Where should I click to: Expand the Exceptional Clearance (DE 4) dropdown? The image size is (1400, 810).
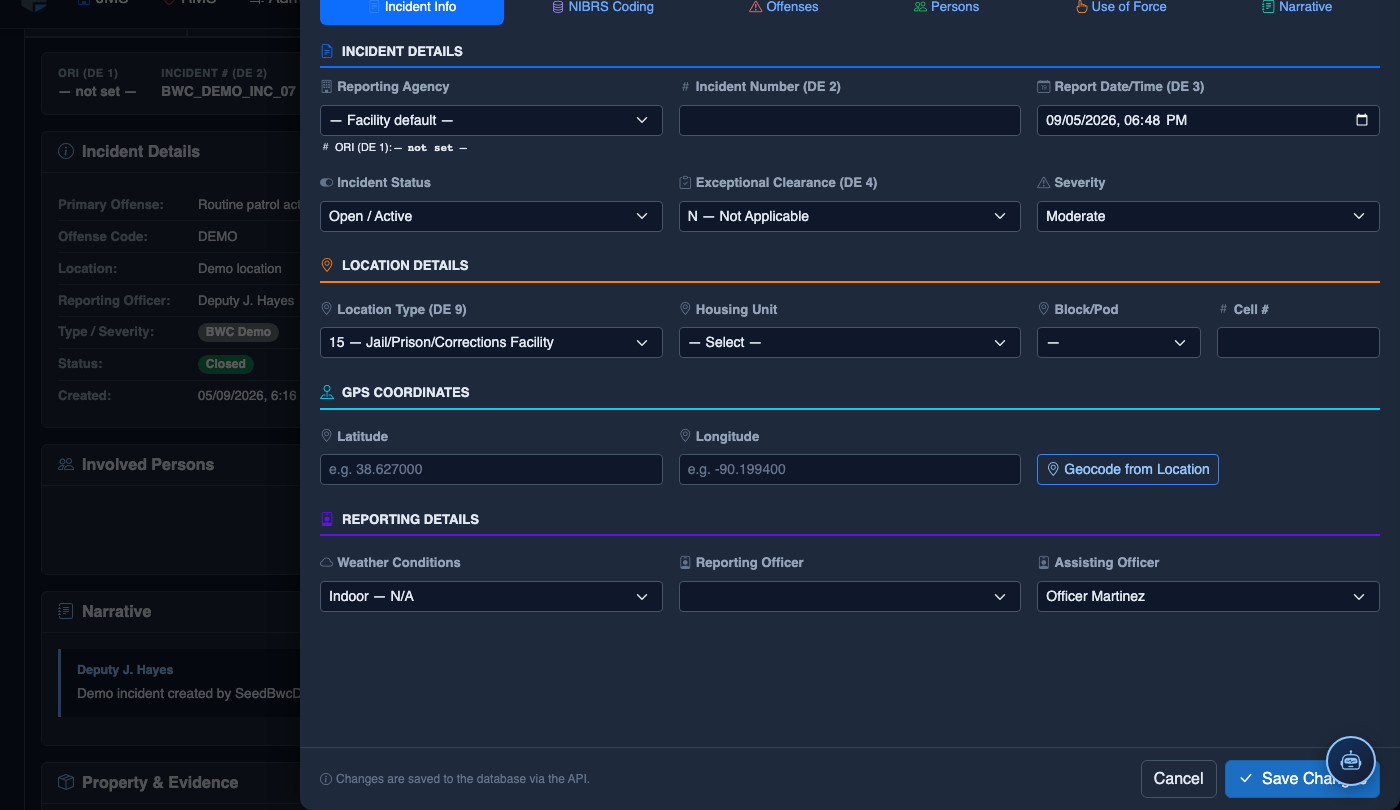click(x=850, y=216)
